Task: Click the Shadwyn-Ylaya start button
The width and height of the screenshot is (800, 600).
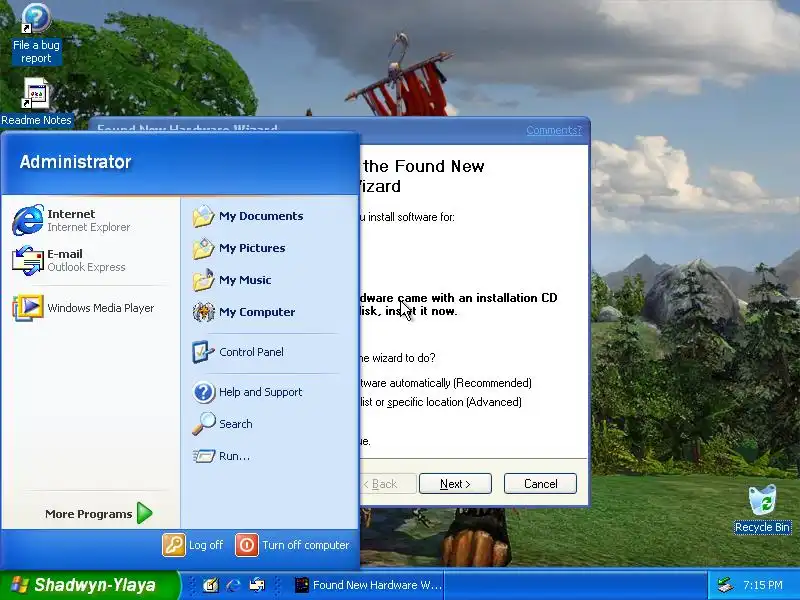Action: 90,585
